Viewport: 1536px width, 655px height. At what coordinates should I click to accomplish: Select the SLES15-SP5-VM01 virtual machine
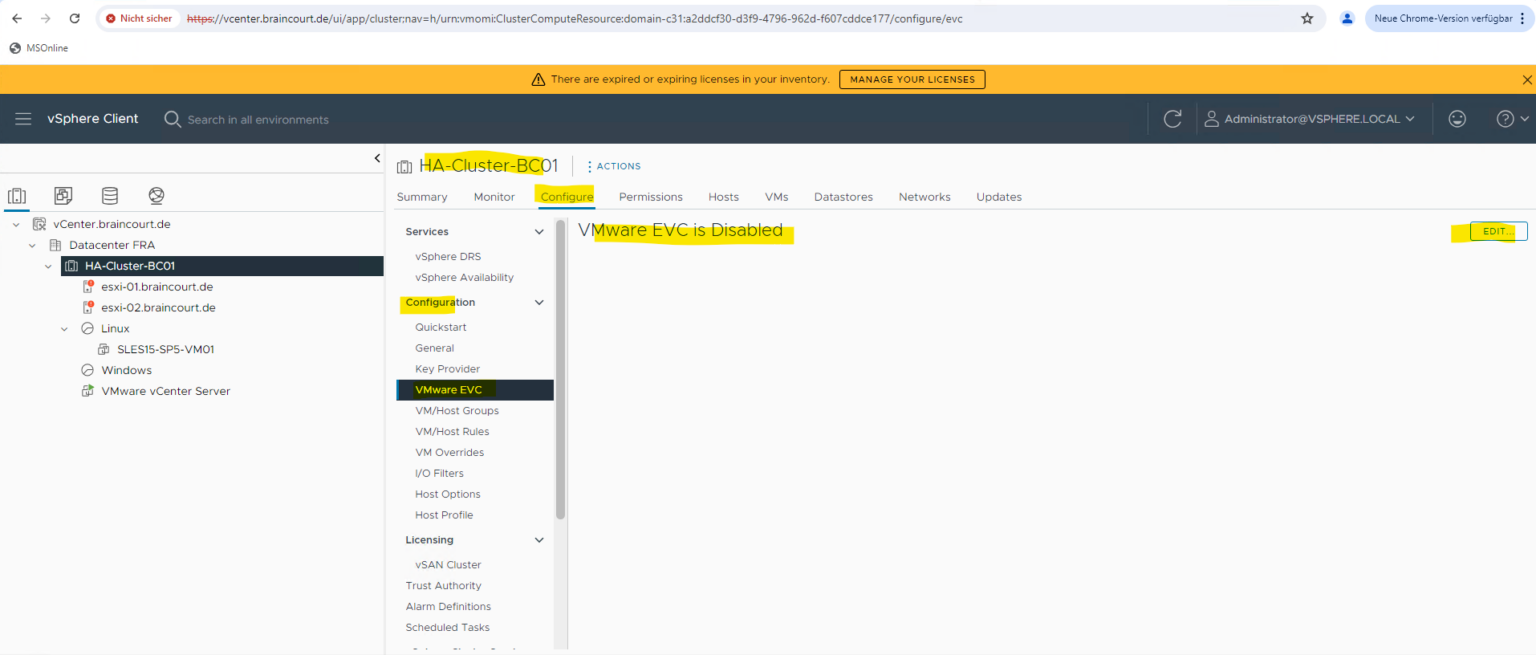[x=166, y=348]
